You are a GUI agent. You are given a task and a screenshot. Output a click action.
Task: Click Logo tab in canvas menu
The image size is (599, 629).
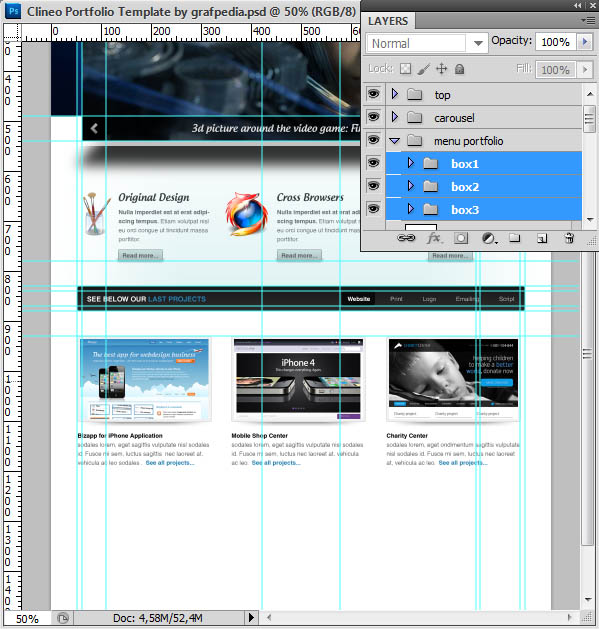click(429, 299)
